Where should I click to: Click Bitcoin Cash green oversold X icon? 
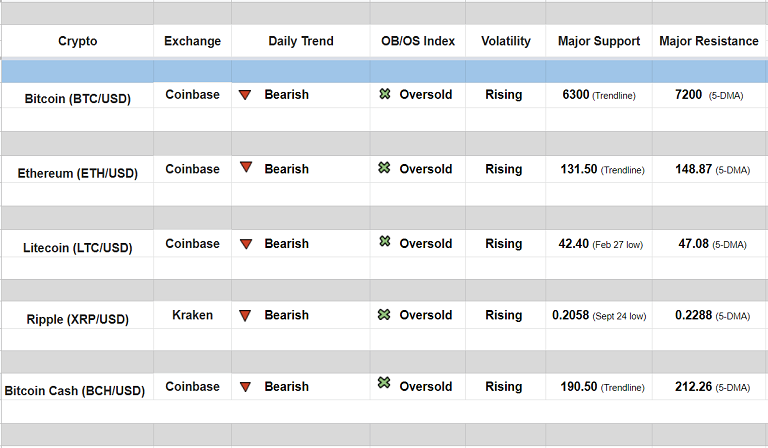pyautogui.click(x=384, y=383)
